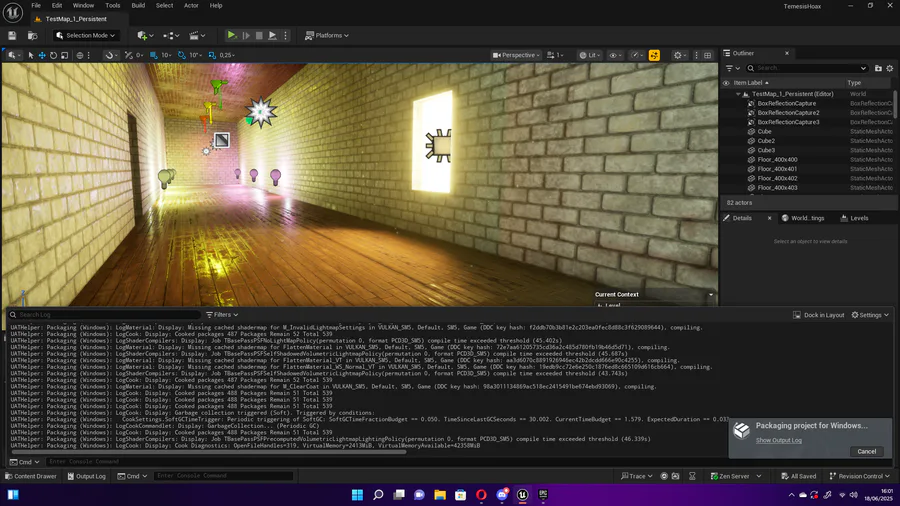Open the Edit menu
Image resolution: width=900 pixels, height=506 pixels.
click(57, 5)
